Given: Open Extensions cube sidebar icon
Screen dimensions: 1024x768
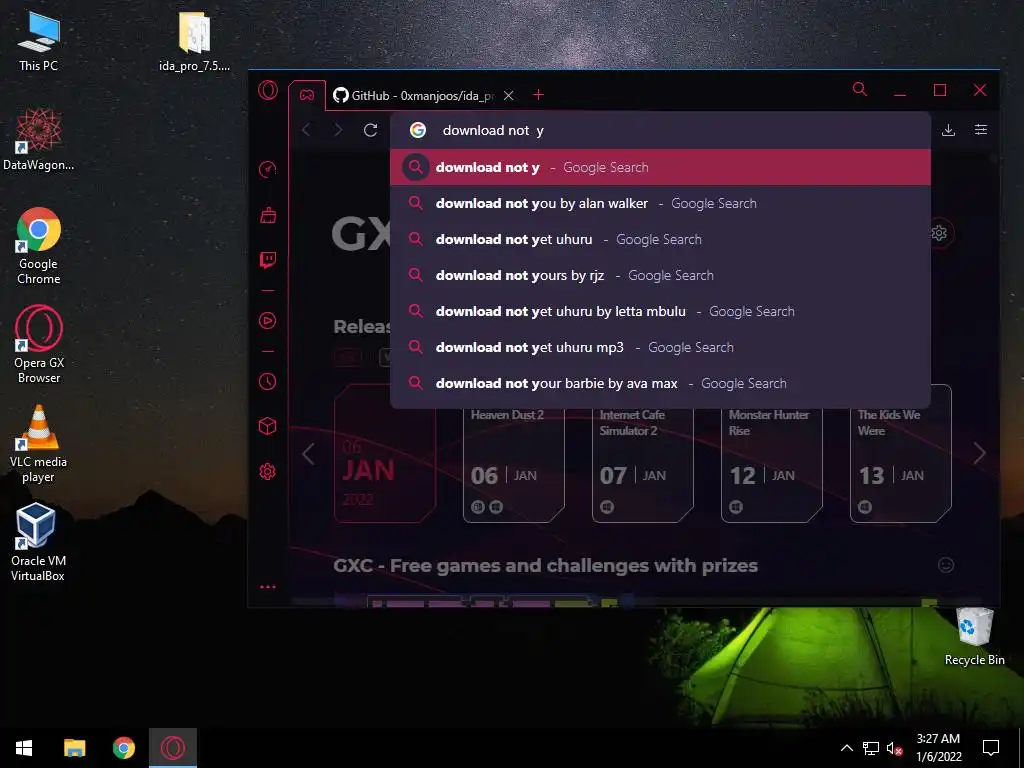Looking at the screenshot, I should click(268, 426).
